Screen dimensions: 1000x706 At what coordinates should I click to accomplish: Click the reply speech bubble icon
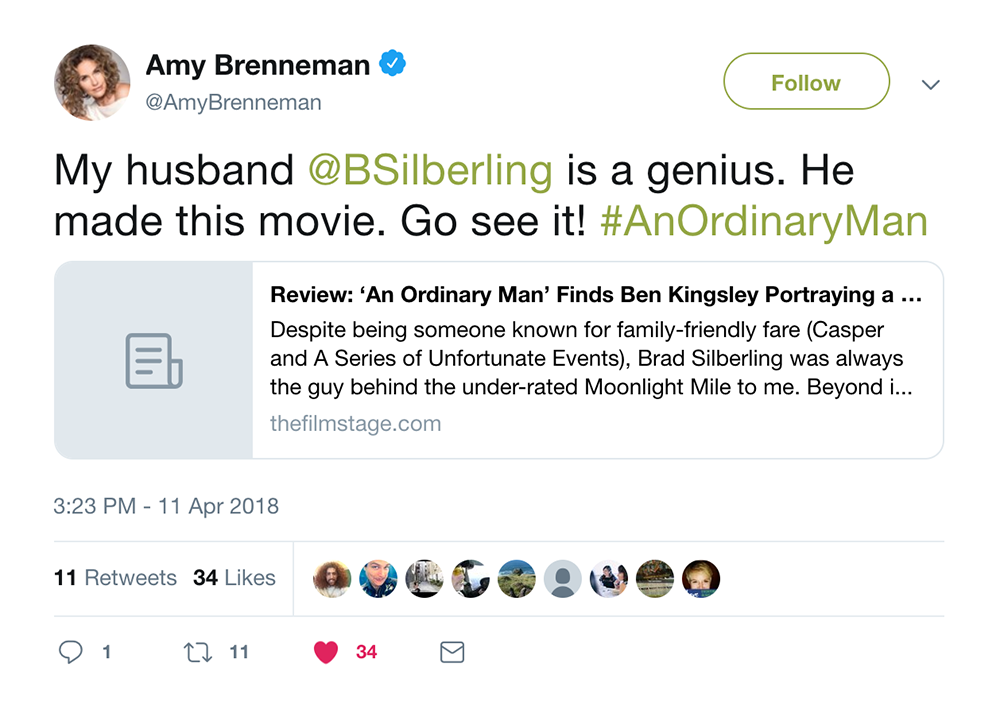(70, 653)
